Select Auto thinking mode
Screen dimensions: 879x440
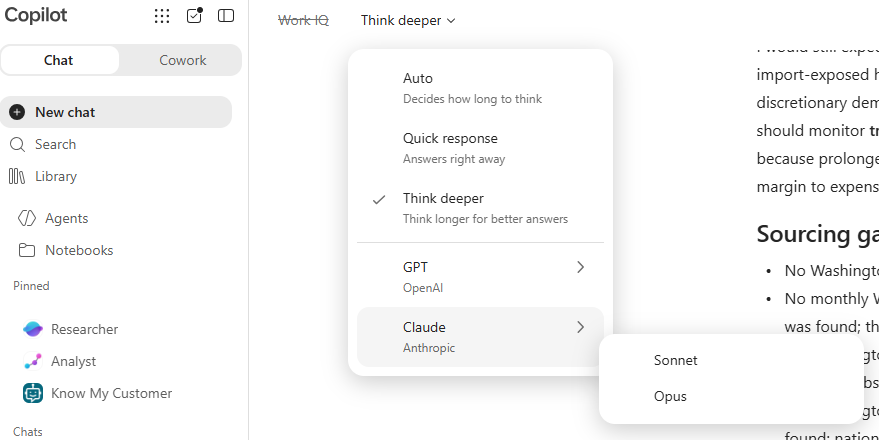click(x=480, y=88)
